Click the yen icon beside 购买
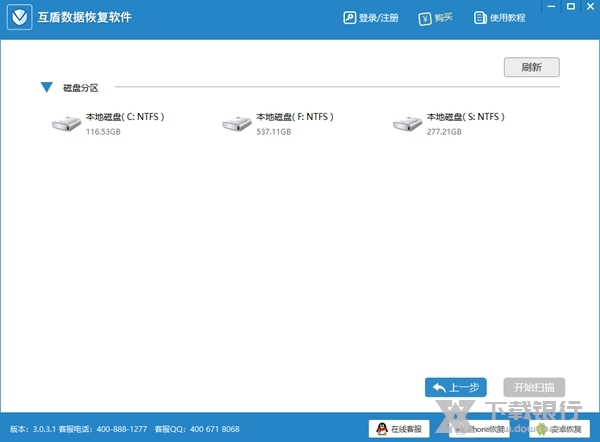 425,18
